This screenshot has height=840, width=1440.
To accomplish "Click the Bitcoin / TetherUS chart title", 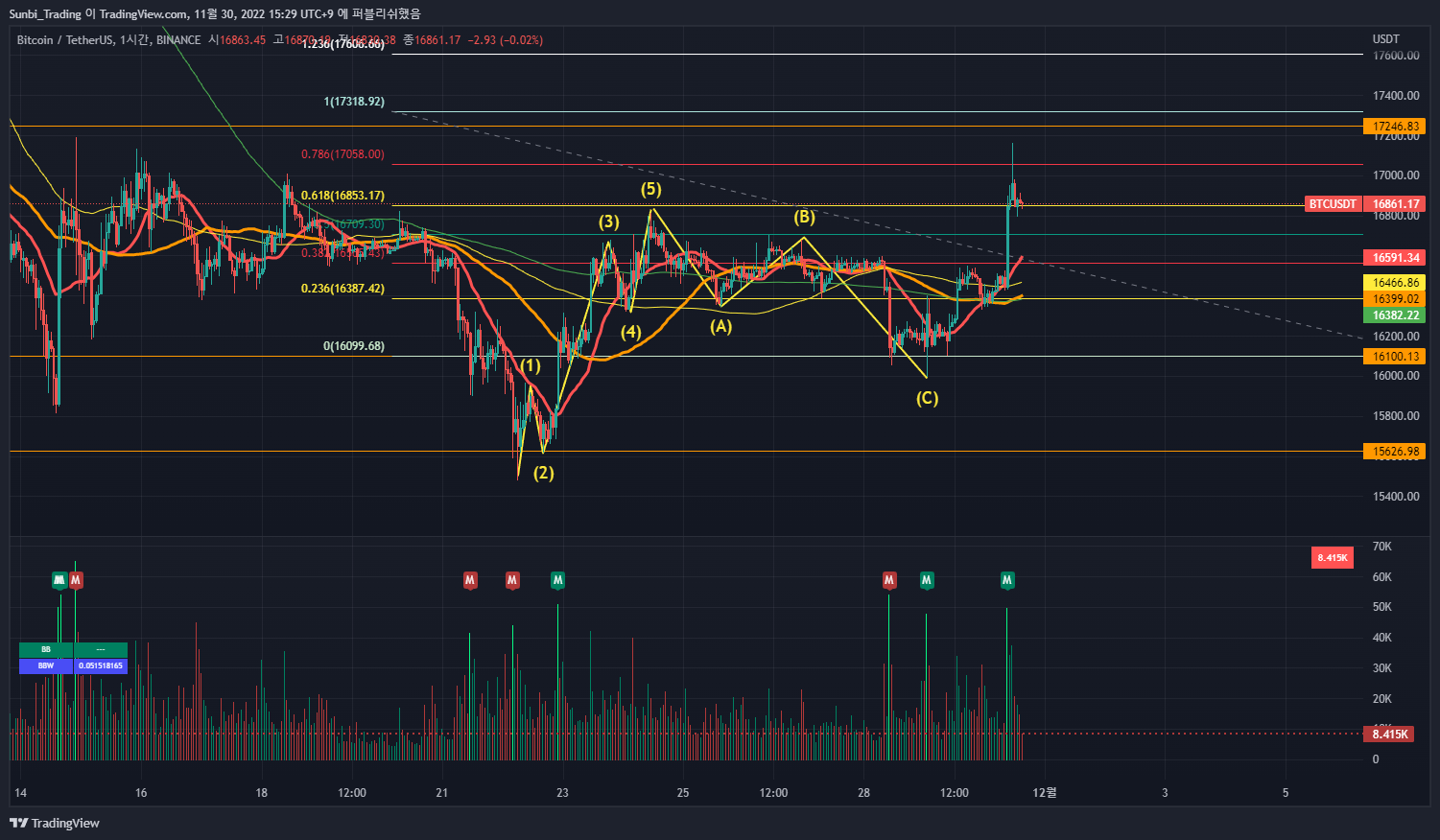I will point(63,40).
